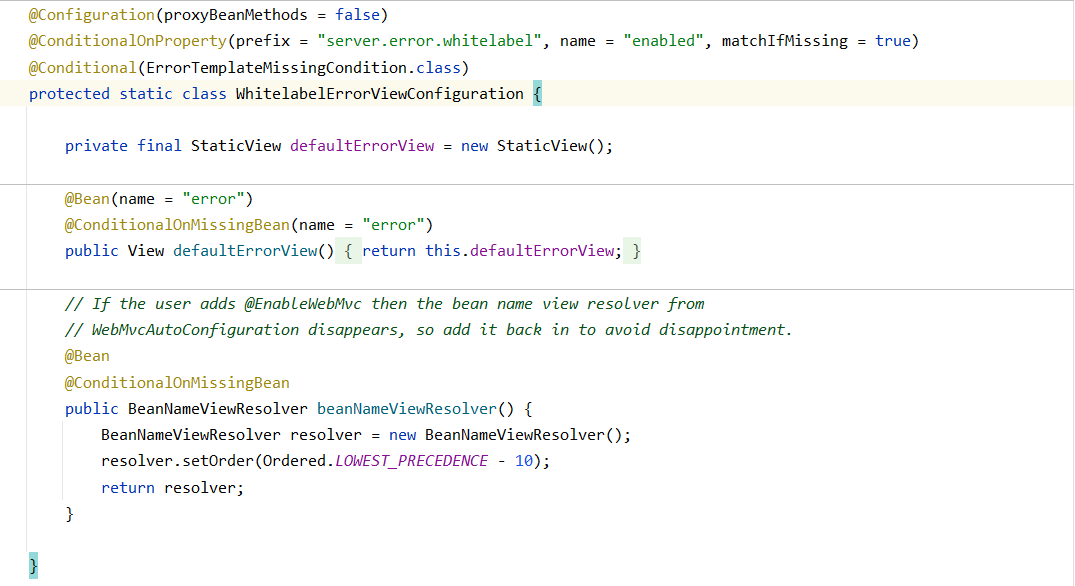The image size is (1075, 586).
Task: Click beanNameViewResolver() method name
Action: point(407,408)
